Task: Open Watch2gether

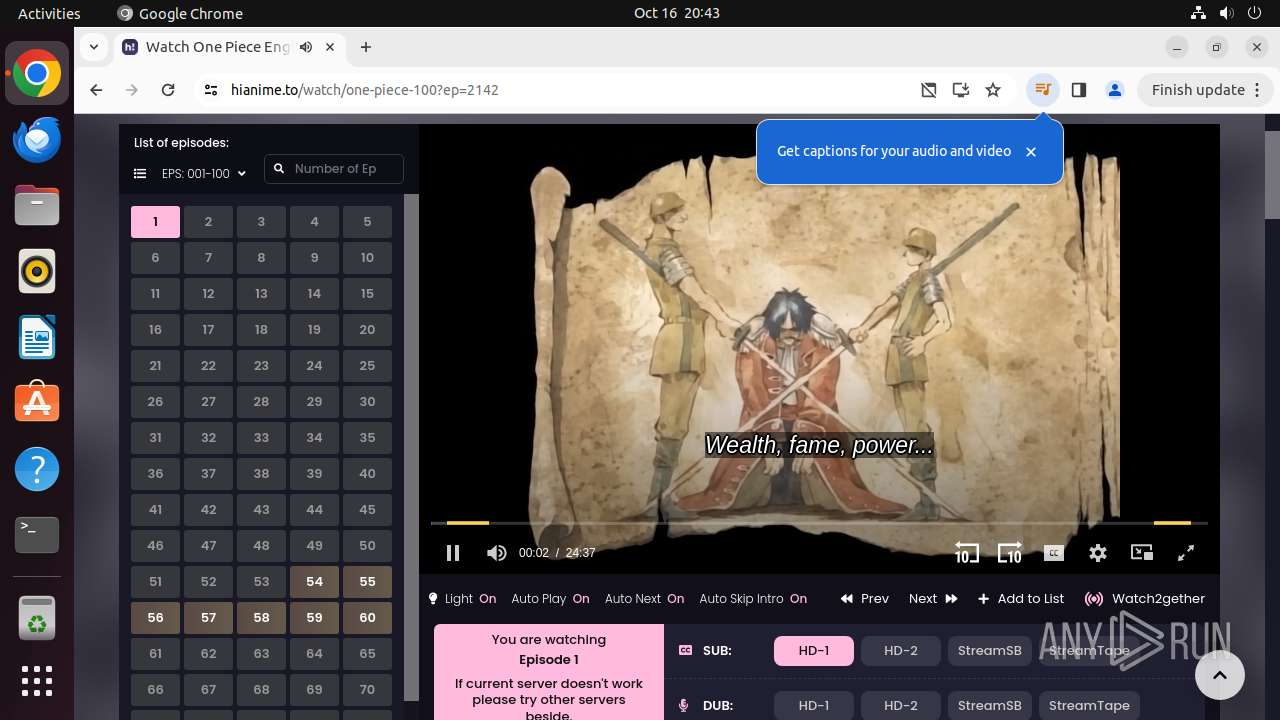Action: click(1145, 599)
